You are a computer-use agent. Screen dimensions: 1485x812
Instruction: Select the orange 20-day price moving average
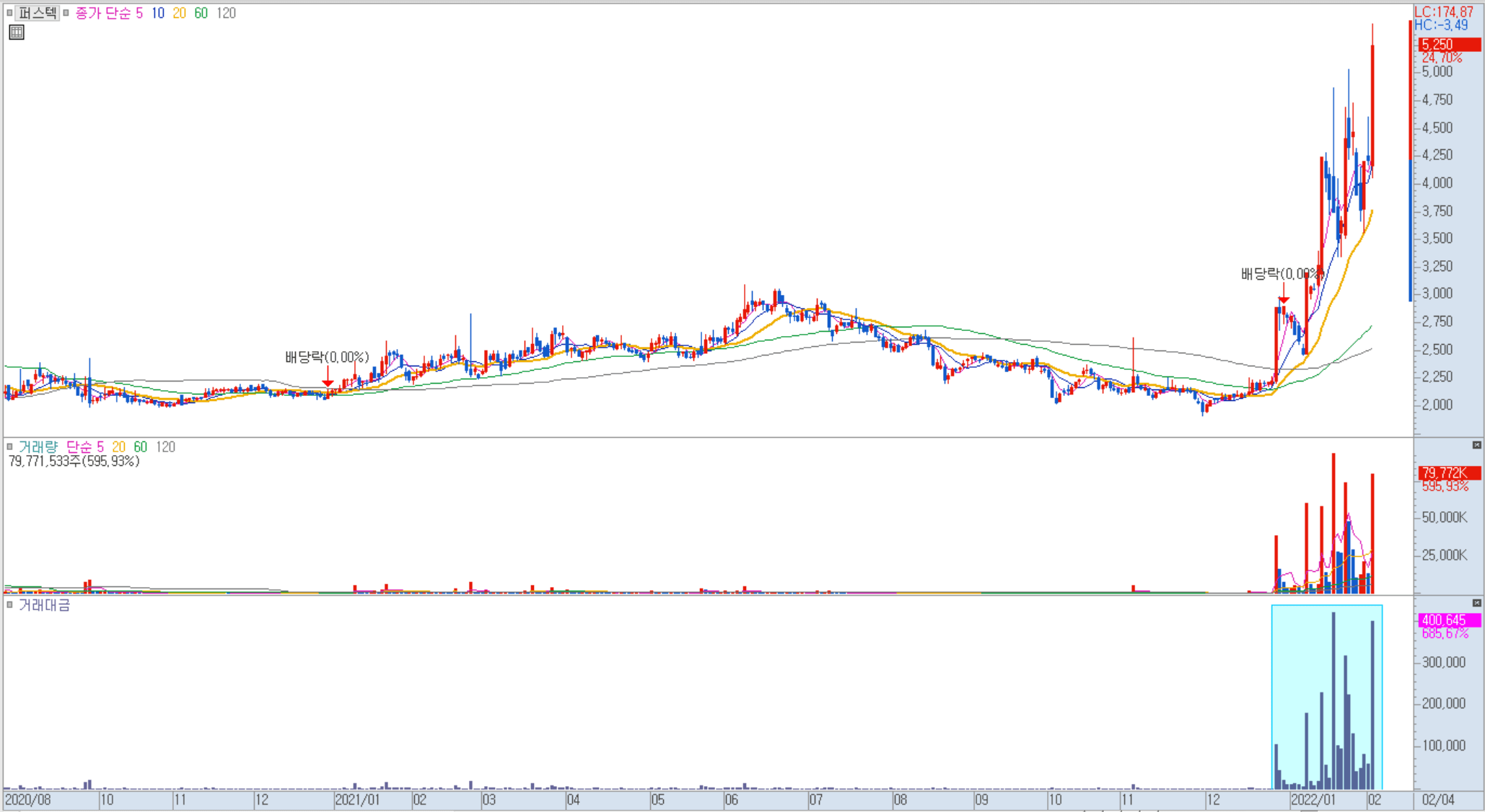click(179, 13)
